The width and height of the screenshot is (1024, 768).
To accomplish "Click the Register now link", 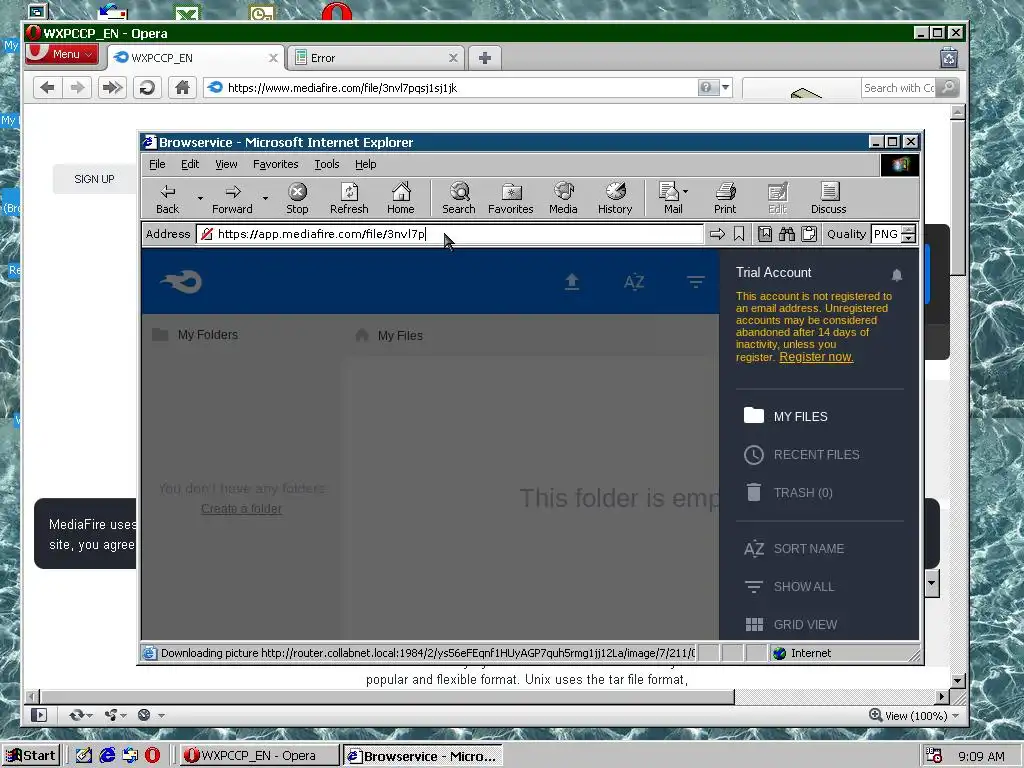I will click(x=816, y=357).
